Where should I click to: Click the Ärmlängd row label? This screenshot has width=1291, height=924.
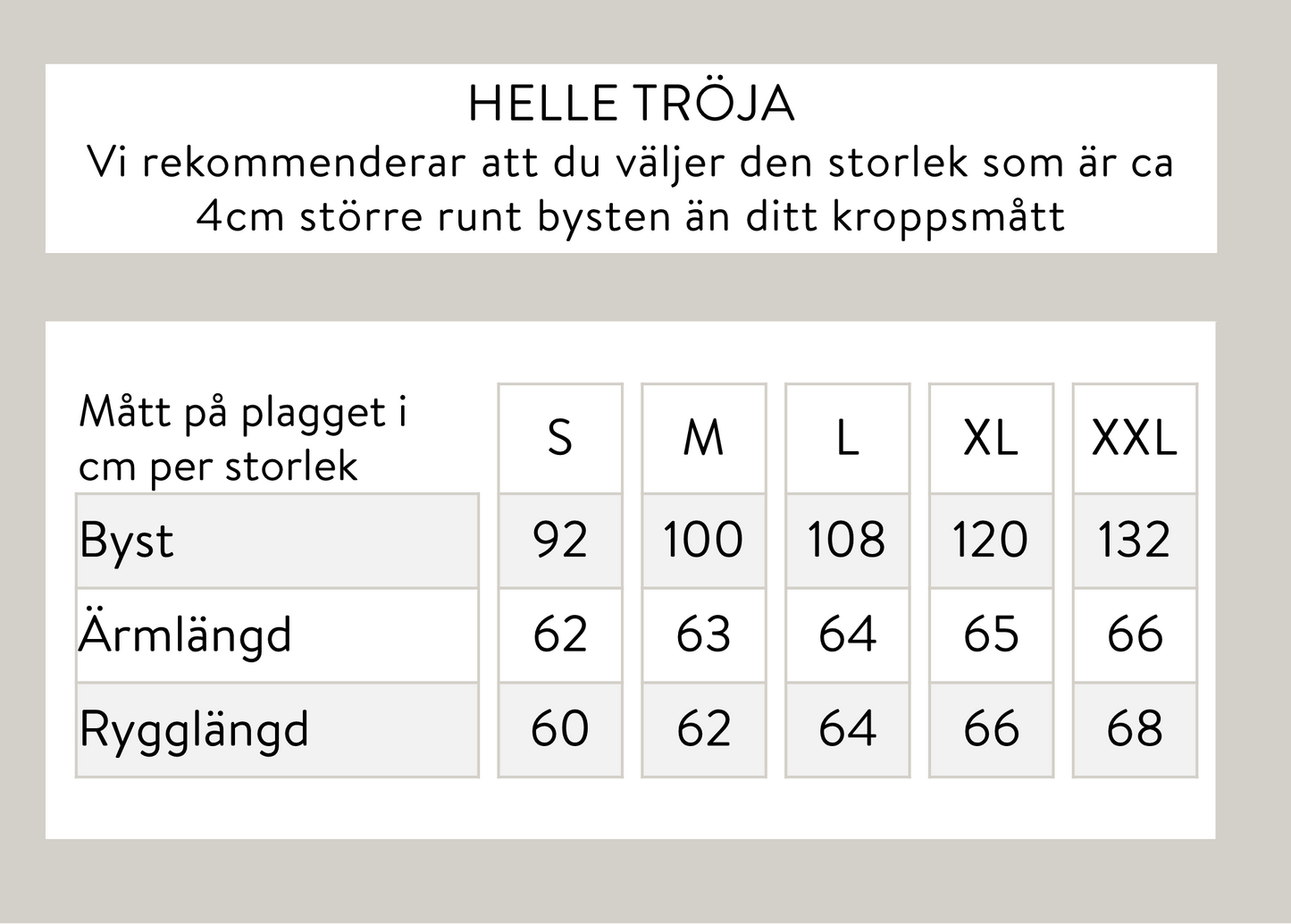tap(185, 635)
